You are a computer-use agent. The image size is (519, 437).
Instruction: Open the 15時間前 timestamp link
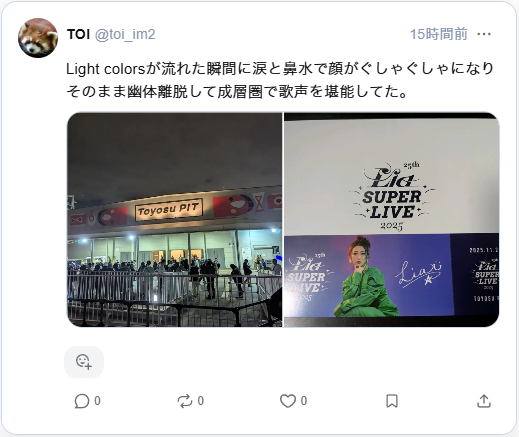(438, 34)
